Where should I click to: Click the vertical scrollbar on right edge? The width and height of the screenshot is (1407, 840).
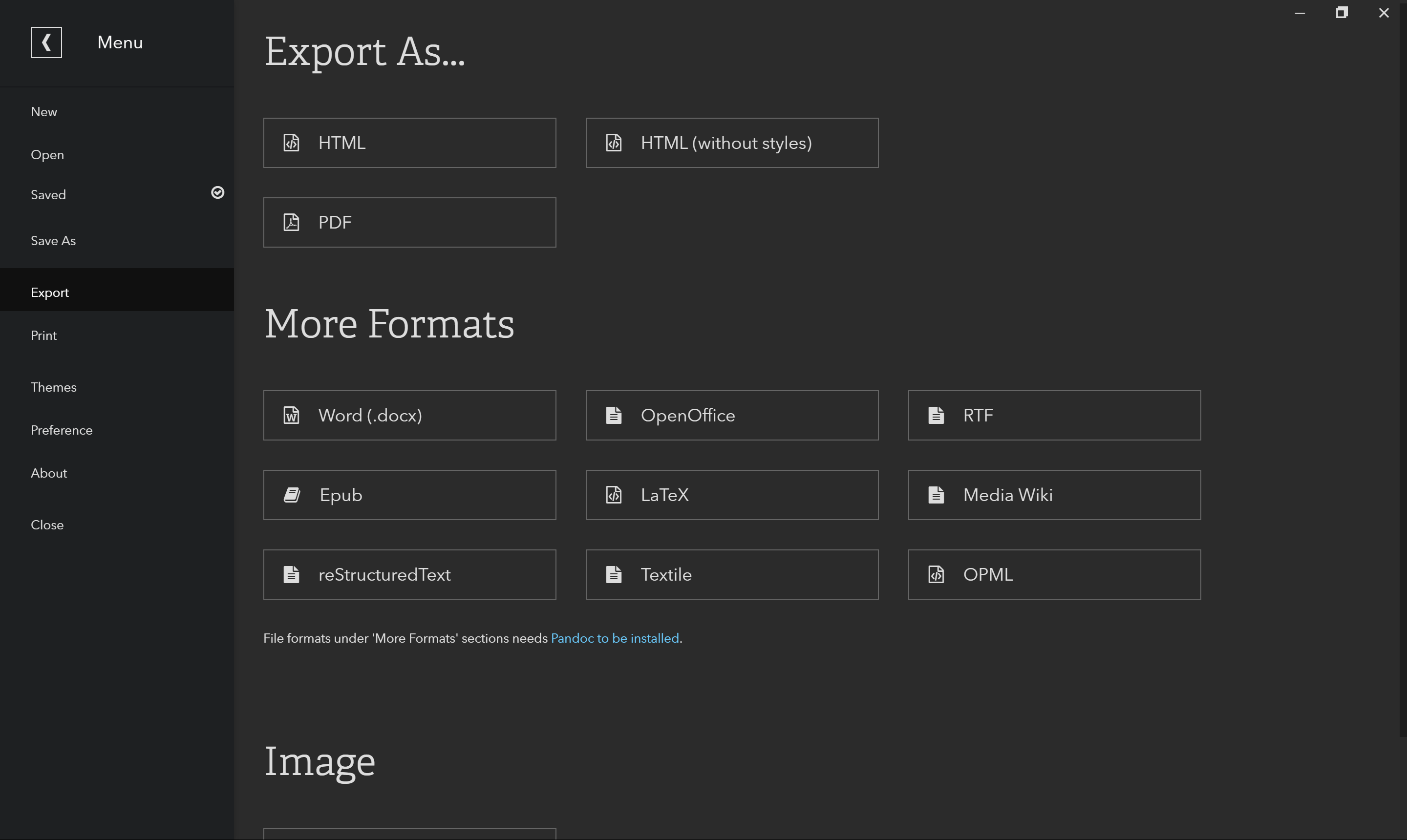(1403, 368)
